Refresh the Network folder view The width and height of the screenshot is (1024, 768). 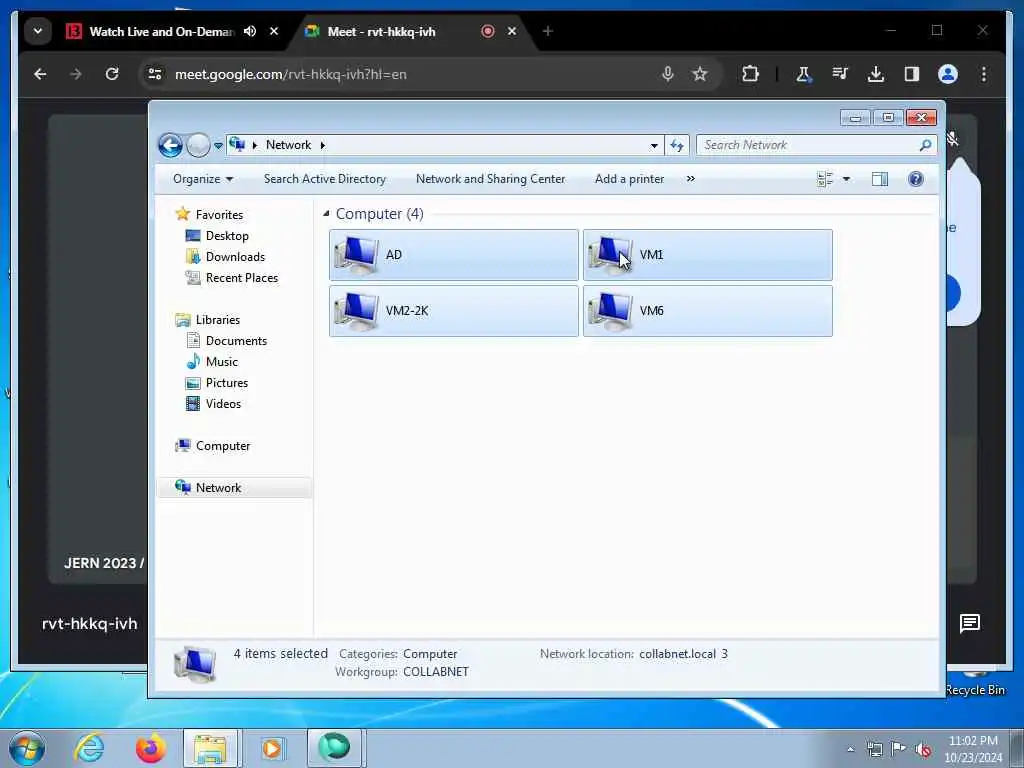point(677,145)
